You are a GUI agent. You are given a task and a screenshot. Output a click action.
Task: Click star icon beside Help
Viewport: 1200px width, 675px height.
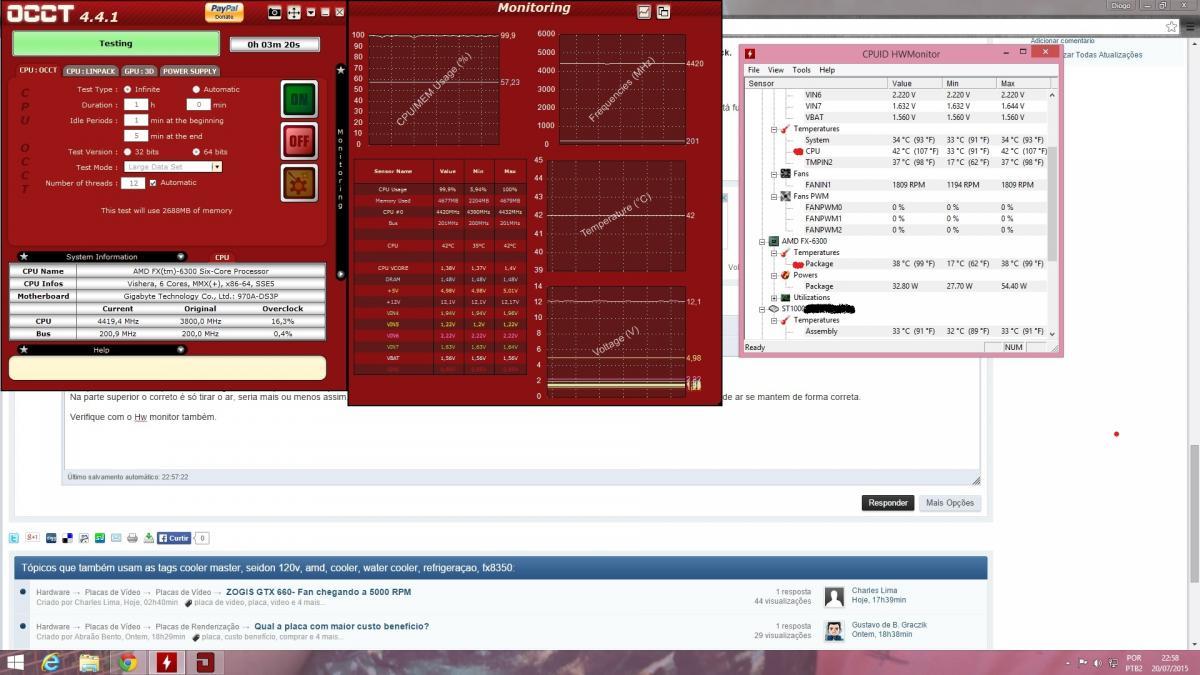23,350
